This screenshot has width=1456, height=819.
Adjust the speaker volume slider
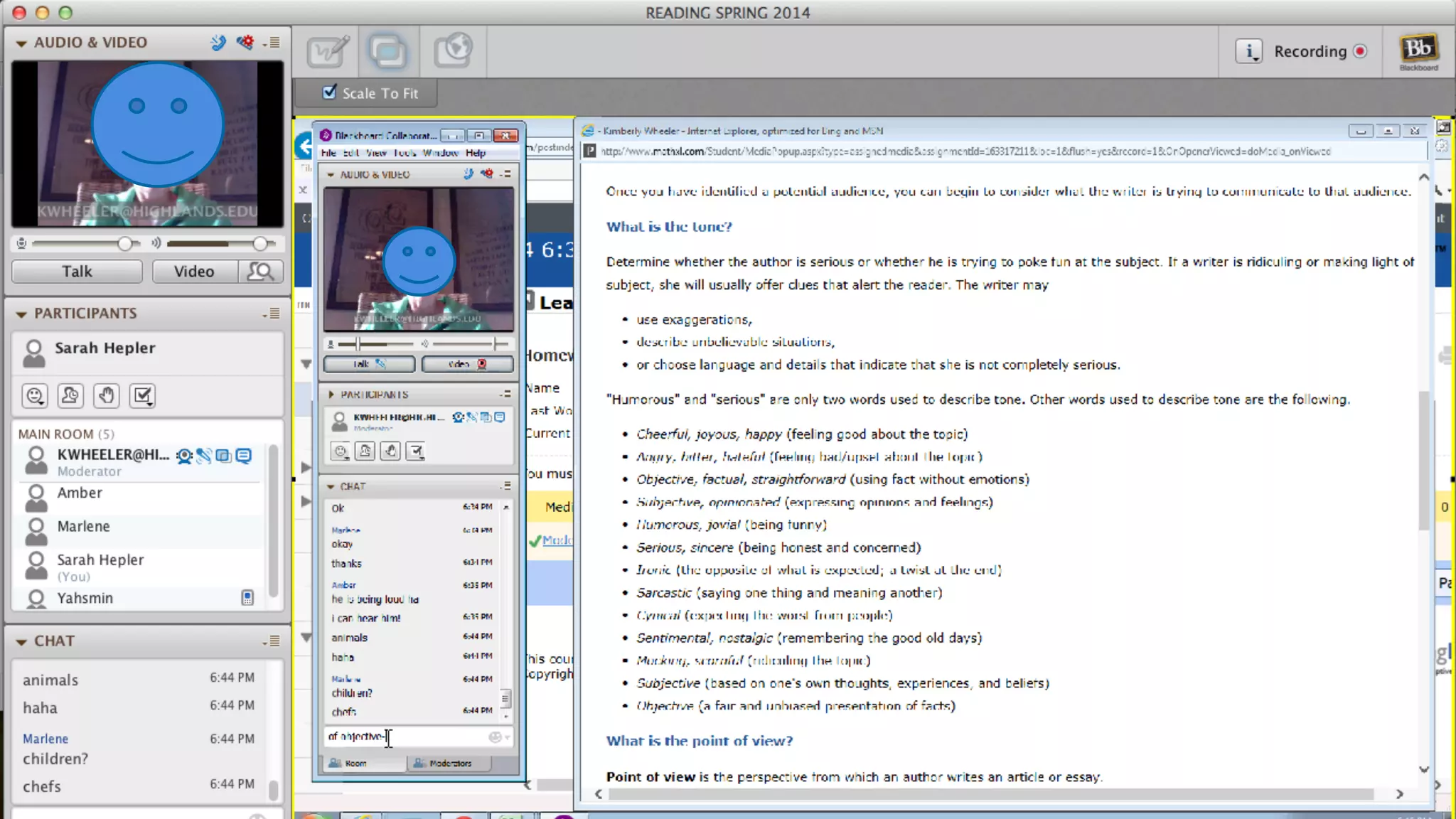tap(259, 244)
